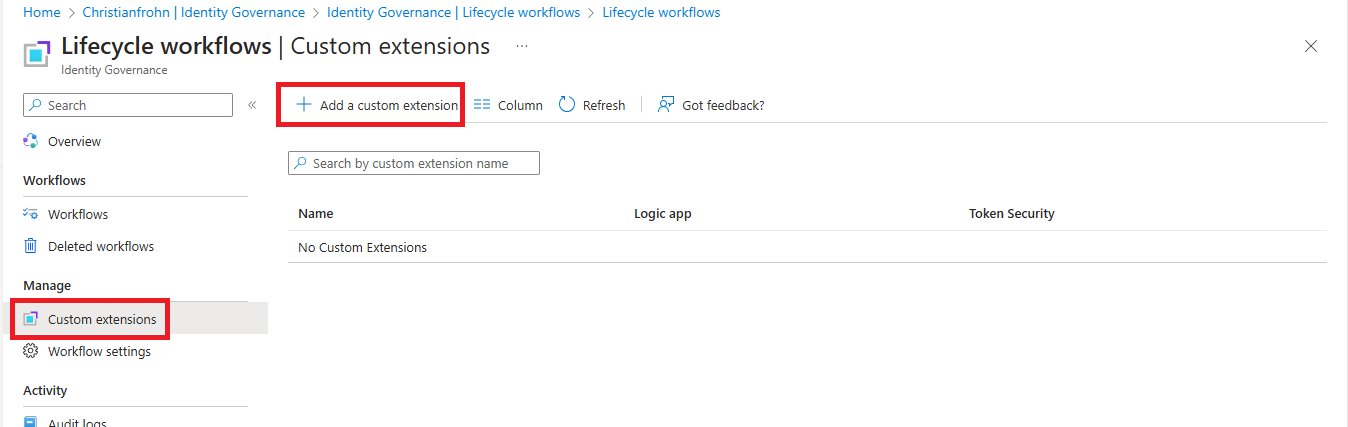Click Add a custom extension
Screen dimensions: 1348x427
[x=388, y=105]
